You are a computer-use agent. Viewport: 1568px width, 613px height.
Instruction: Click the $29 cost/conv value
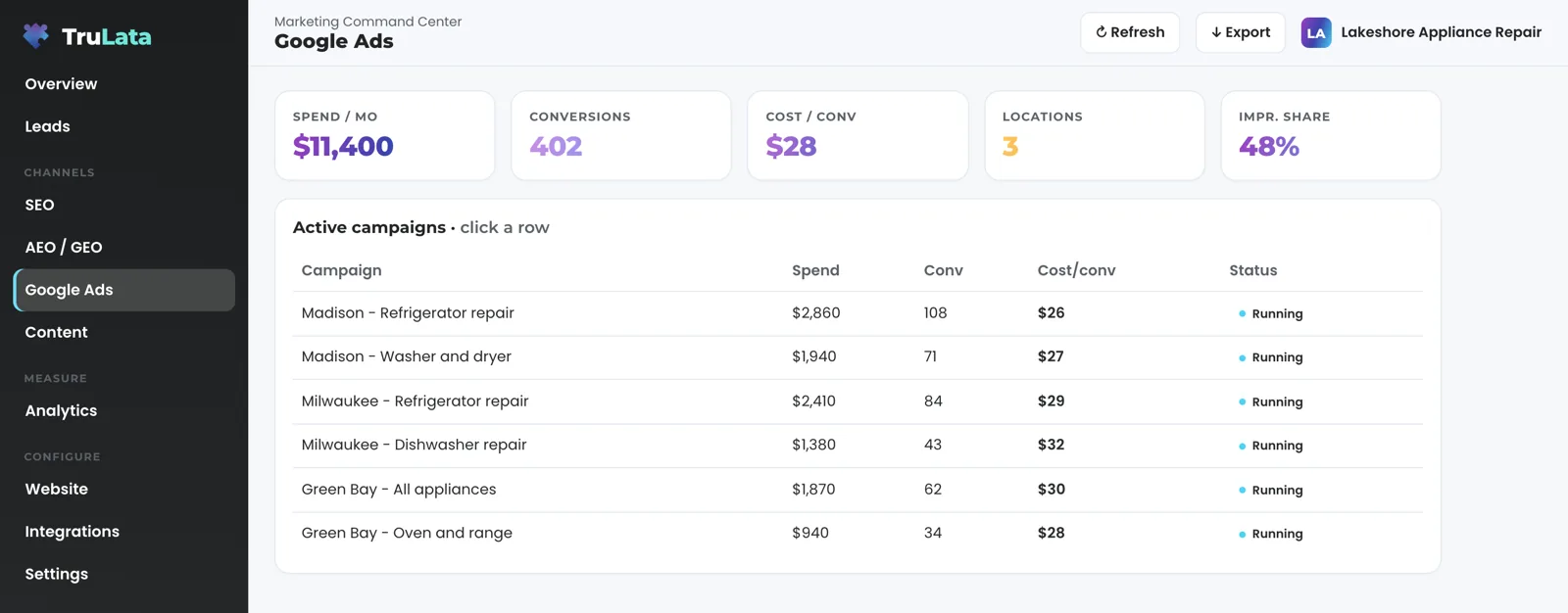(1051, 401)
